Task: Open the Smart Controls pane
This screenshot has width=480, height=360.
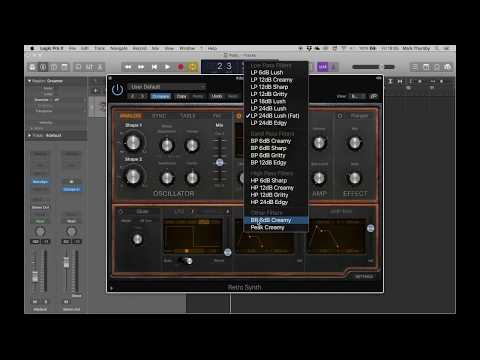Action: [78, 67]
